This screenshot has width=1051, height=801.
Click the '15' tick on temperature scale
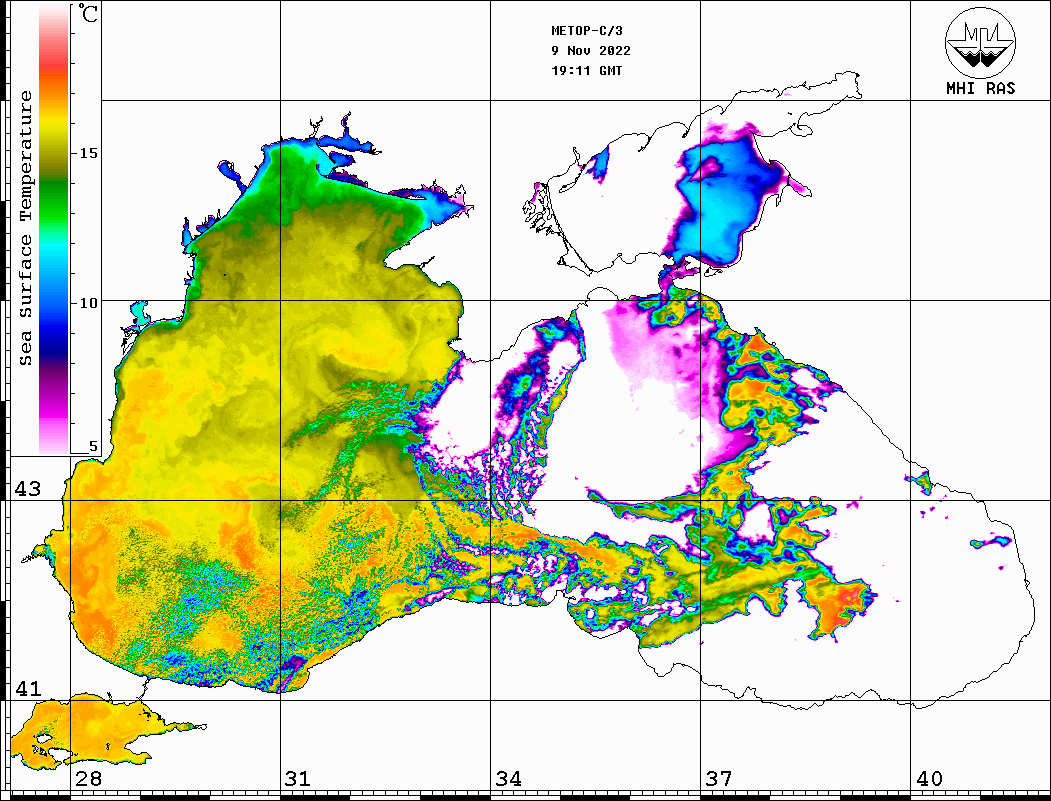[88, 153]
